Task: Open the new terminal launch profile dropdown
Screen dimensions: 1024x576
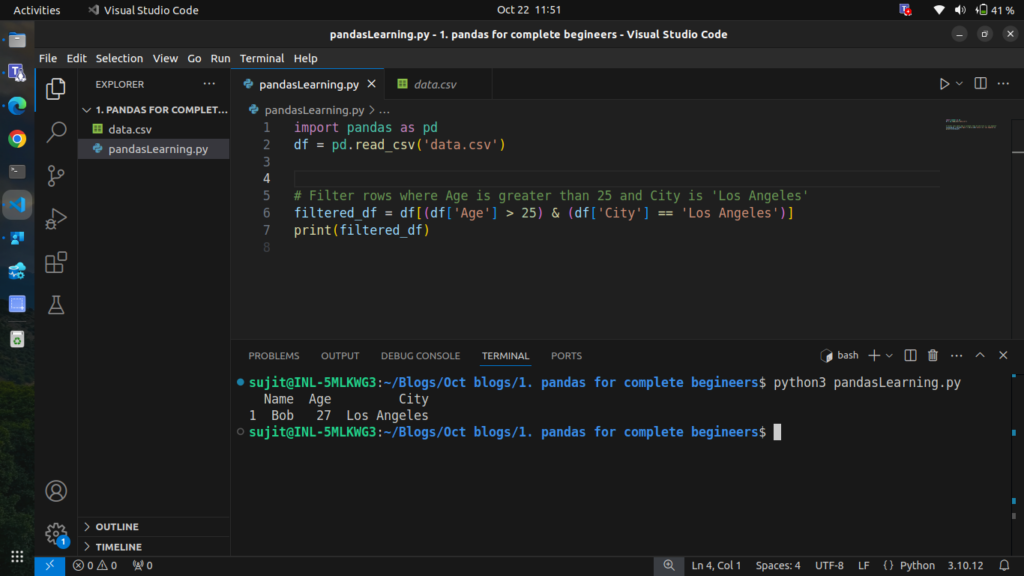Action: tap(889, 355)
